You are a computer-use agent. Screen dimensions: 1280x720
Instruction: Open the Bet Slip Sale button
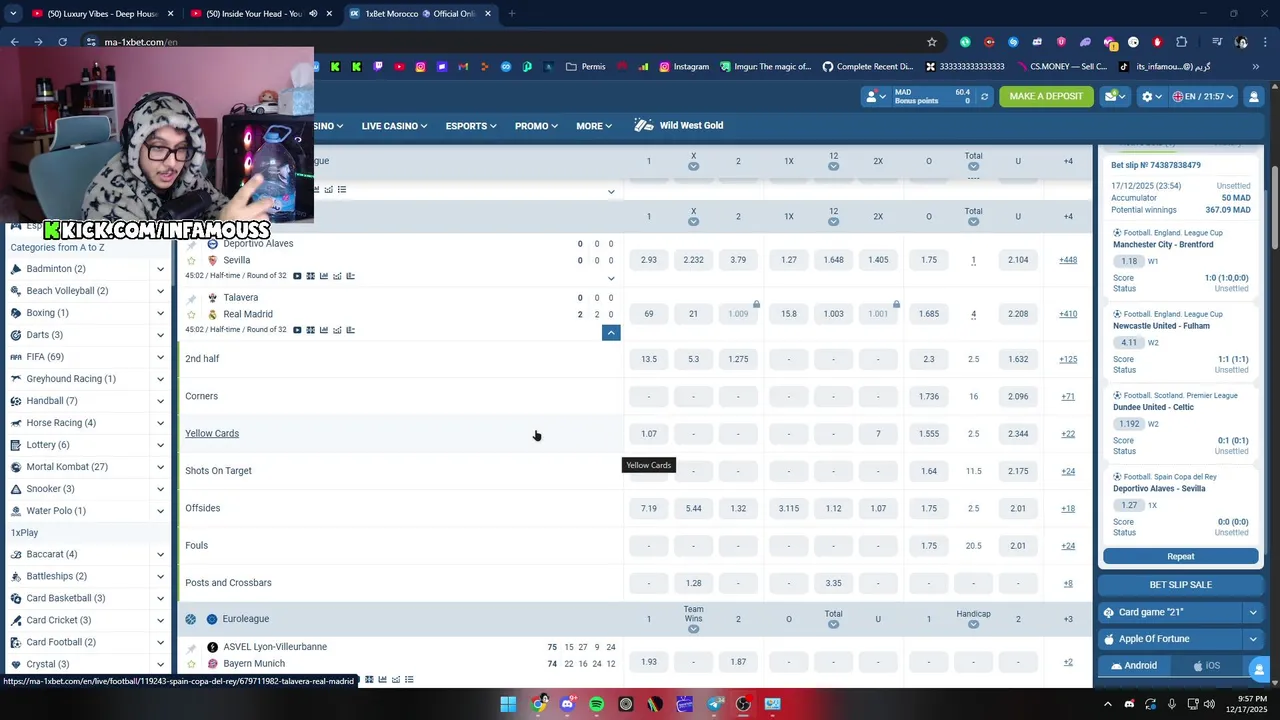coord(1180,585)
